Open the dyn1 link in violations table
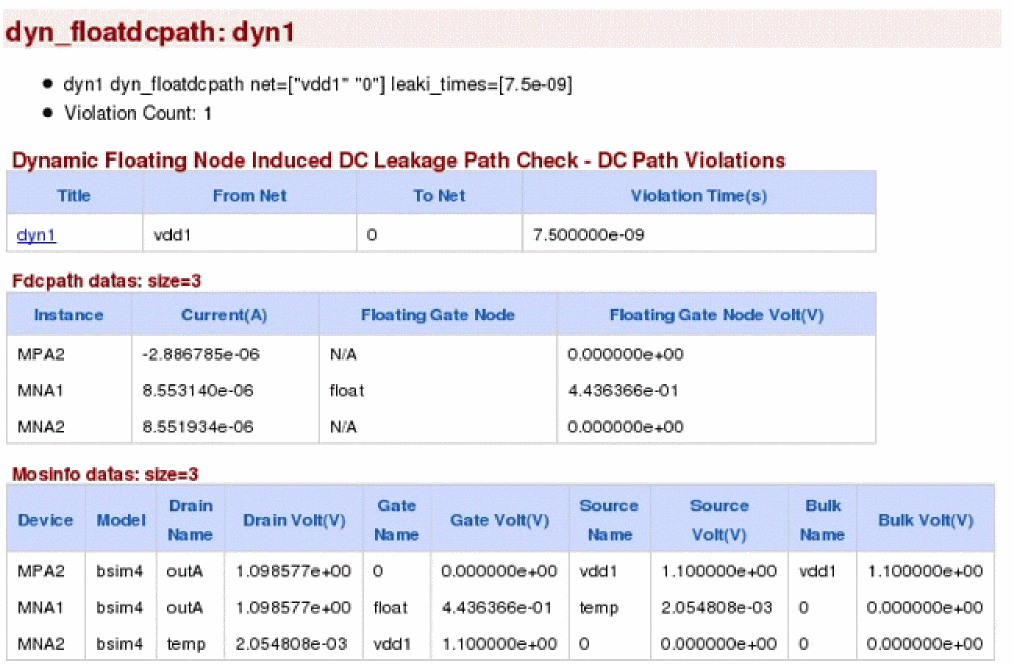 [36, 235]
